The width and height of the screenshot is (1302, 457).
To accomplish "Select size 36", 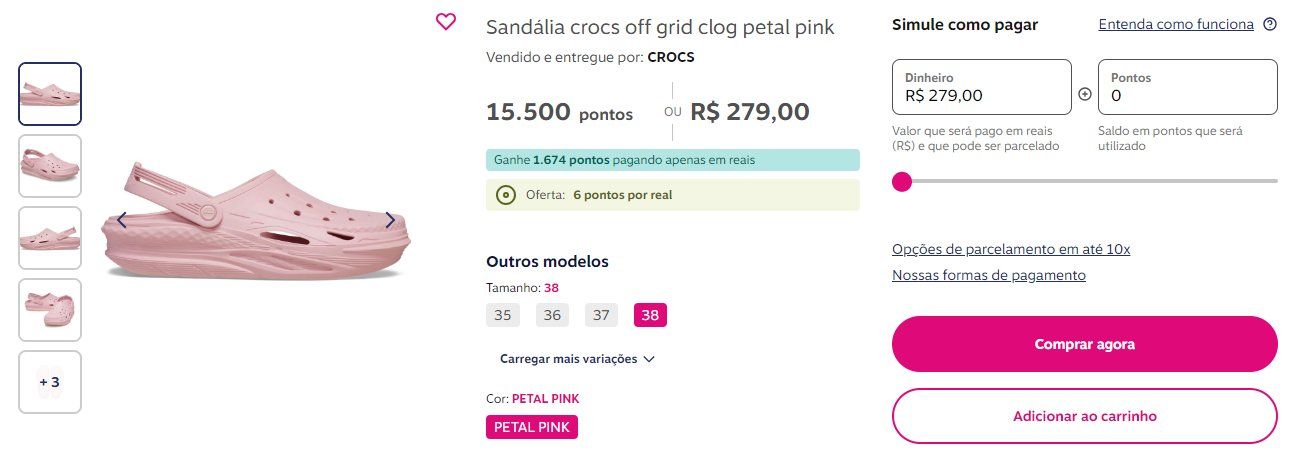I will point(552,315).
